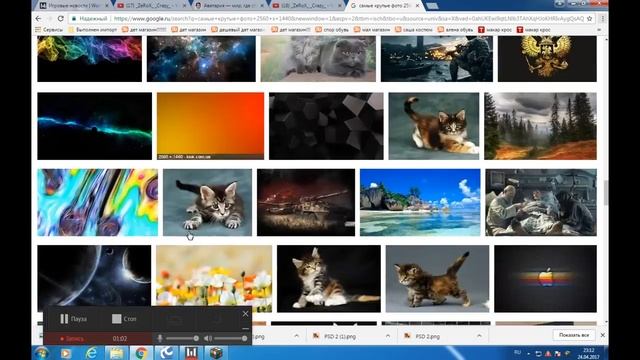Viewport: 640px width, 360px height.
Task: Open the алена обувь bookmark
Action: coord(455,29)
